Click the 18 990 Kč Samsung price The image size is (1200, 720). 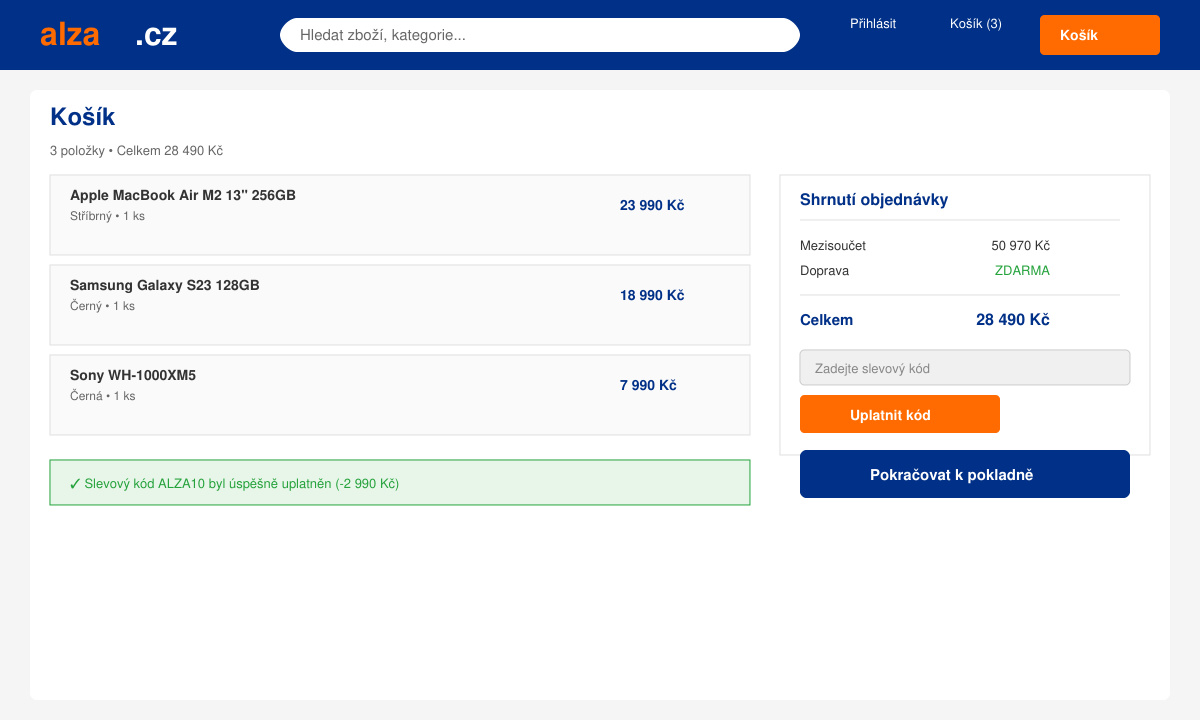coord(652,295)
